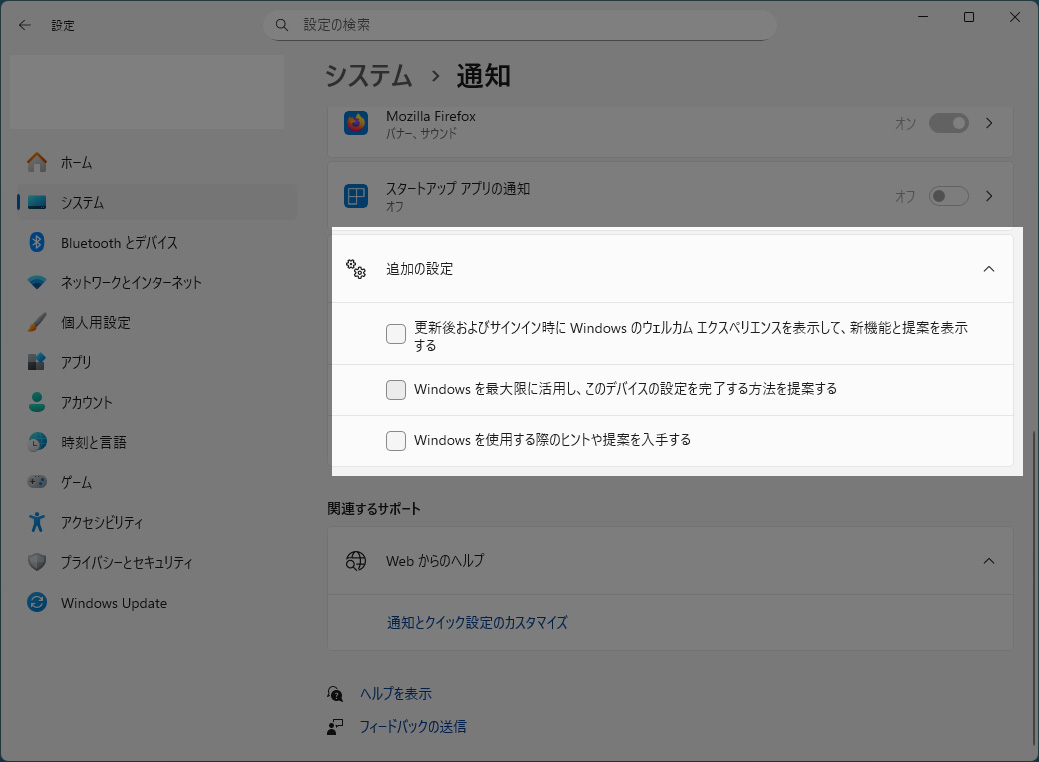Click the Mozilla Firefox app icon
Image resolution: width=1039 pixels, height=762 pixels.
tap(356, 124)
